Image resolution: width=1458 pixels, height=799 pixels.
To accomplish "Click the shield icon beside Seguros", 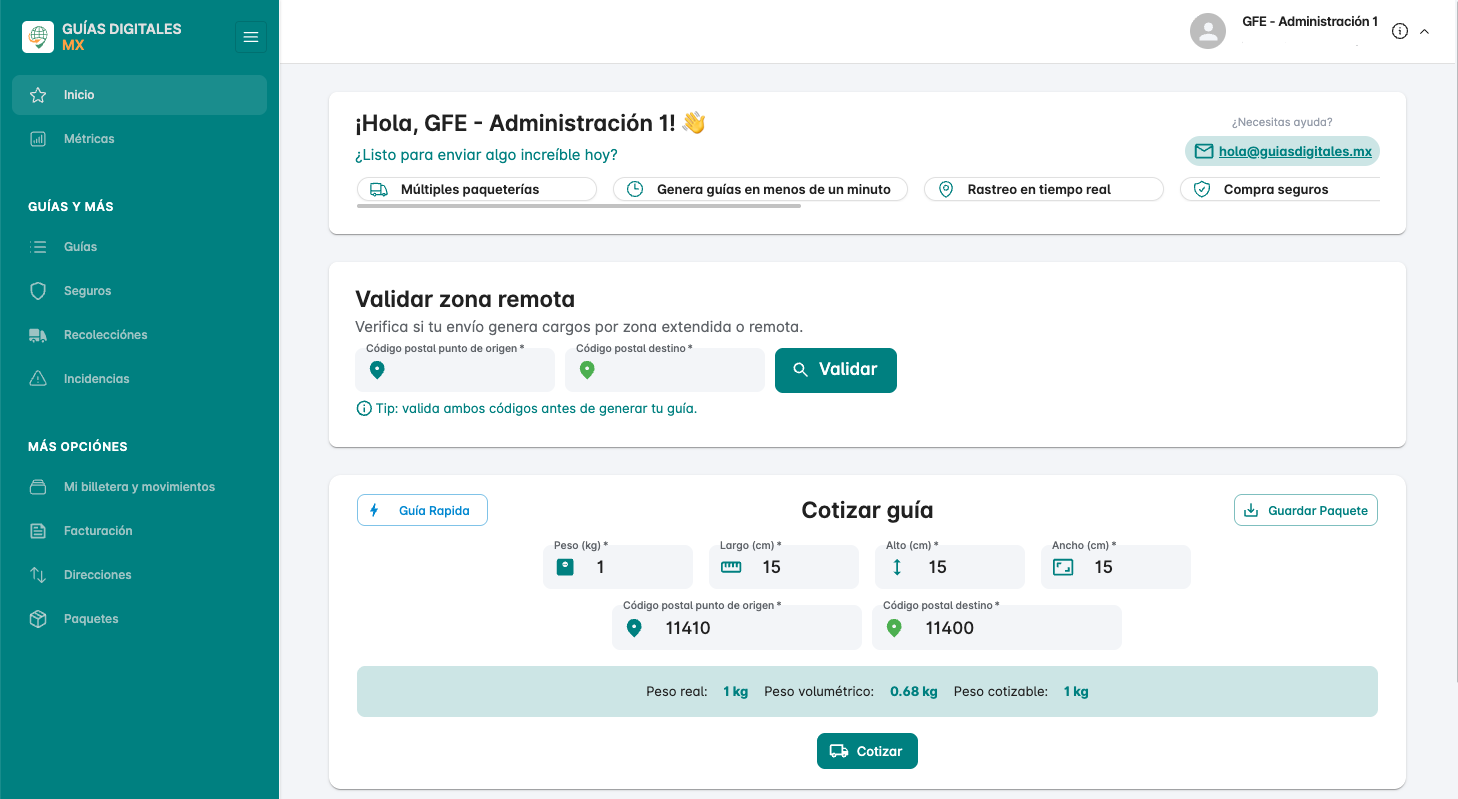I will tap(38, 291).
